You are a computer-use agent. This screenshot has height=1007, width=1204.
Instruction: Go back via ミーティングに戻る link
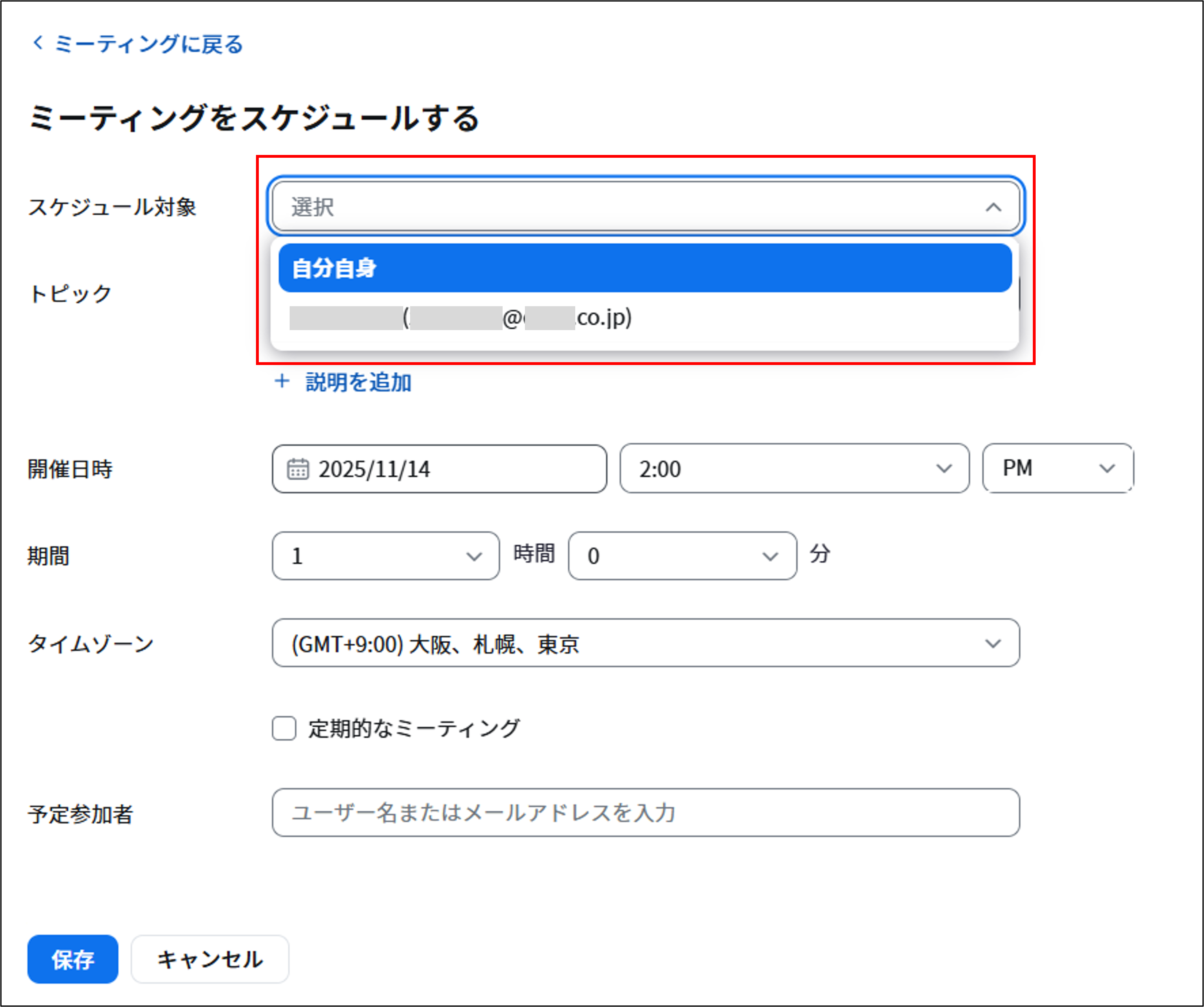[148, 44]
